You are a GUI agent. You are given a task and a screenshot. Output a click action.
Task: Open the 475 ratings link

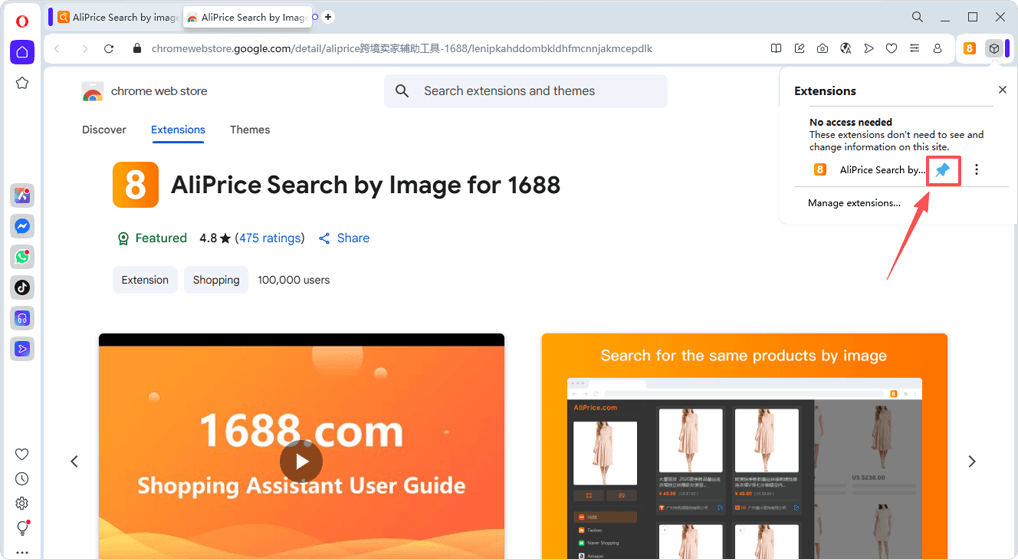click(270, 238)
